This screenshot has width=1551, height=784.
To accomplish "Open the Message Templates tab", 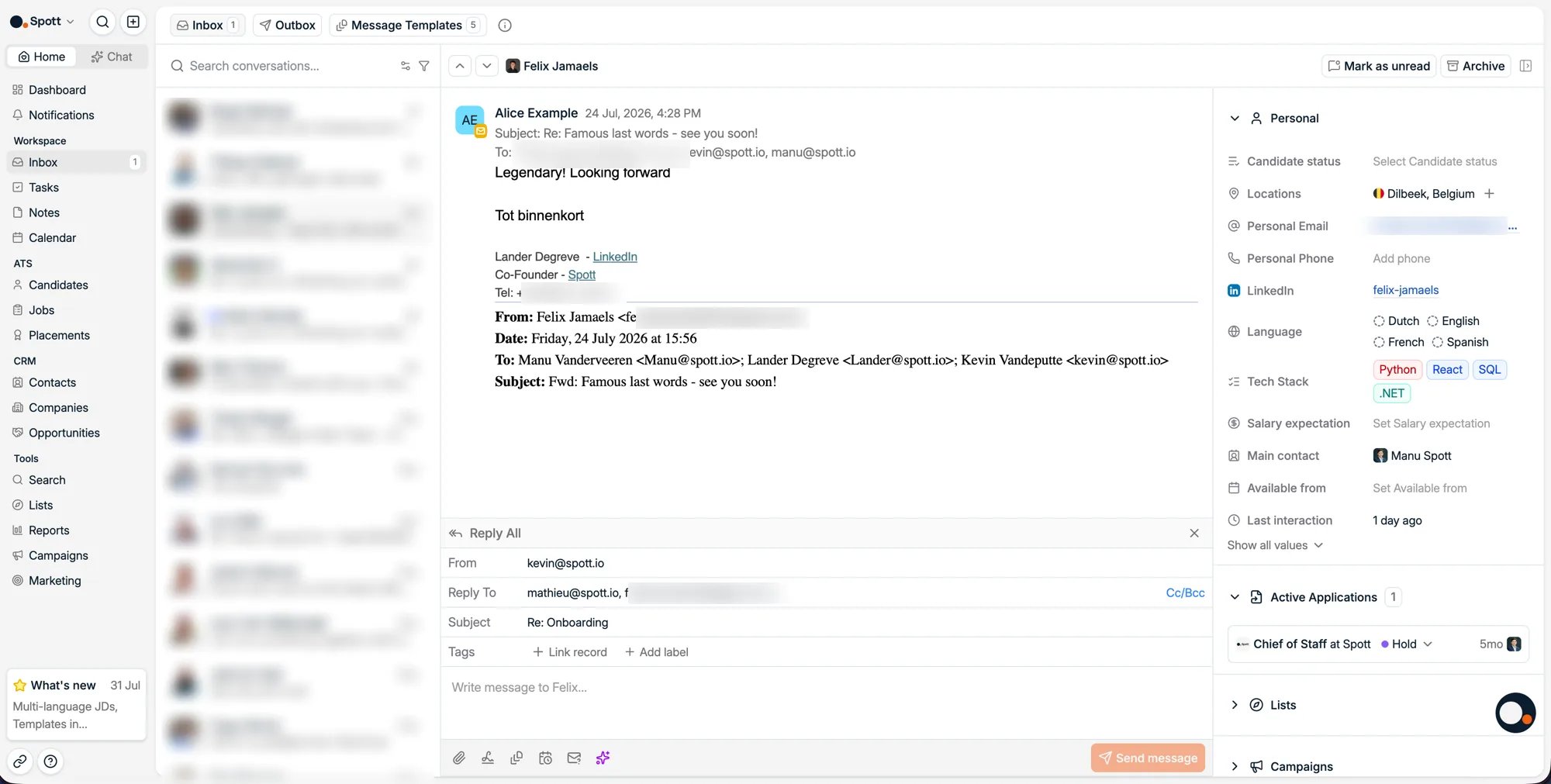I will tap(408, 26).
